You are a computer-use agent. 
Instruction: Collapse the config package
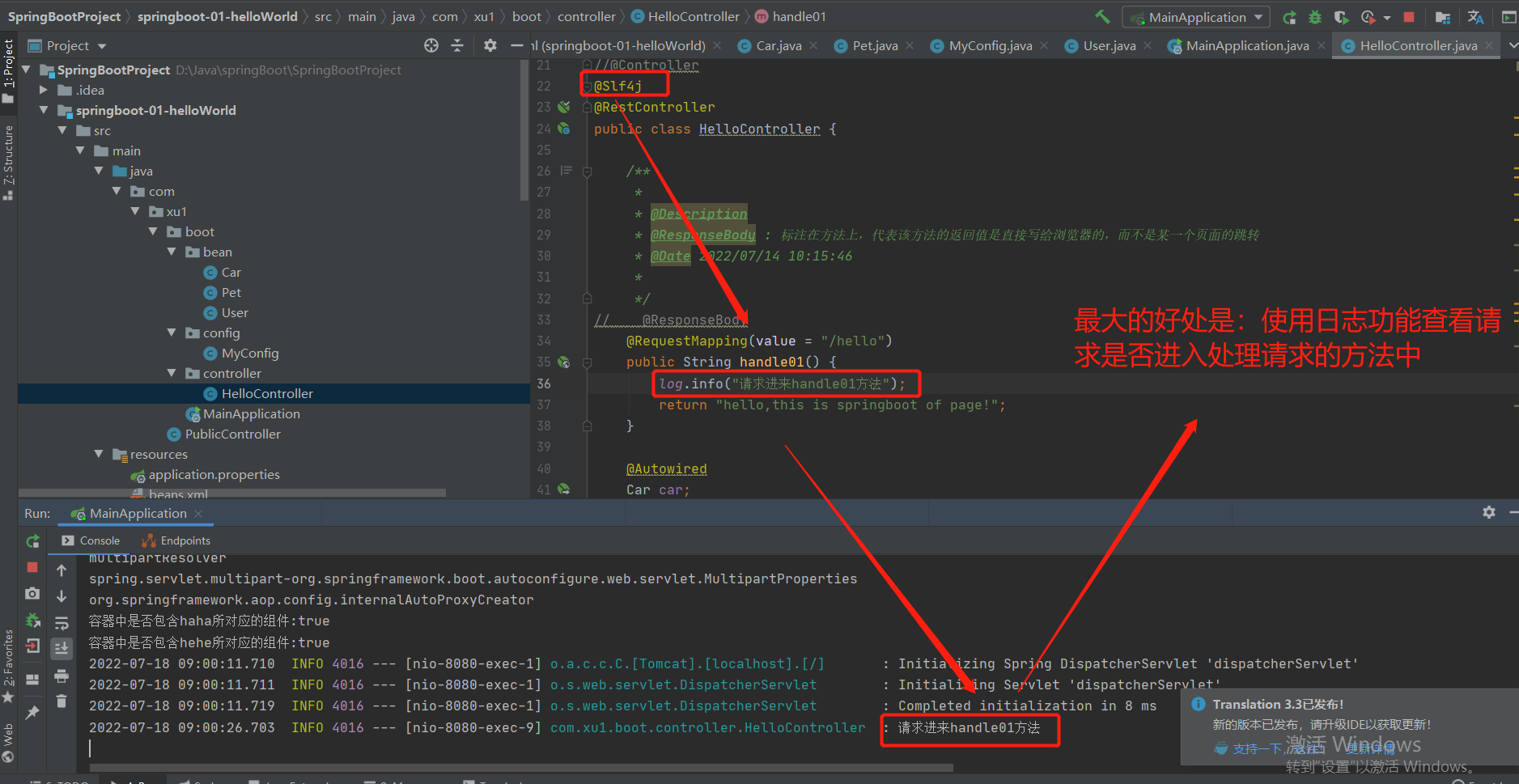coord(172,333)
